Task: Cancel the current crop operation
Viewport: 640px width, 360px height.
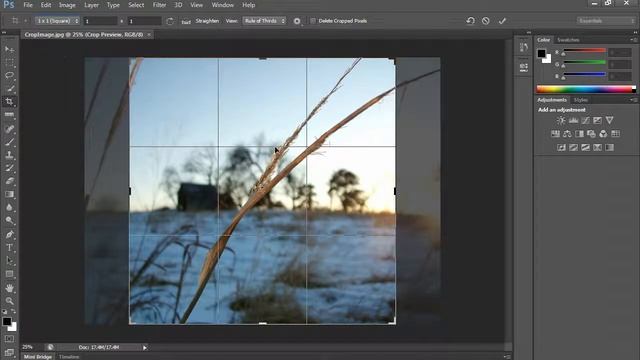Action: [x=486, y=20]
